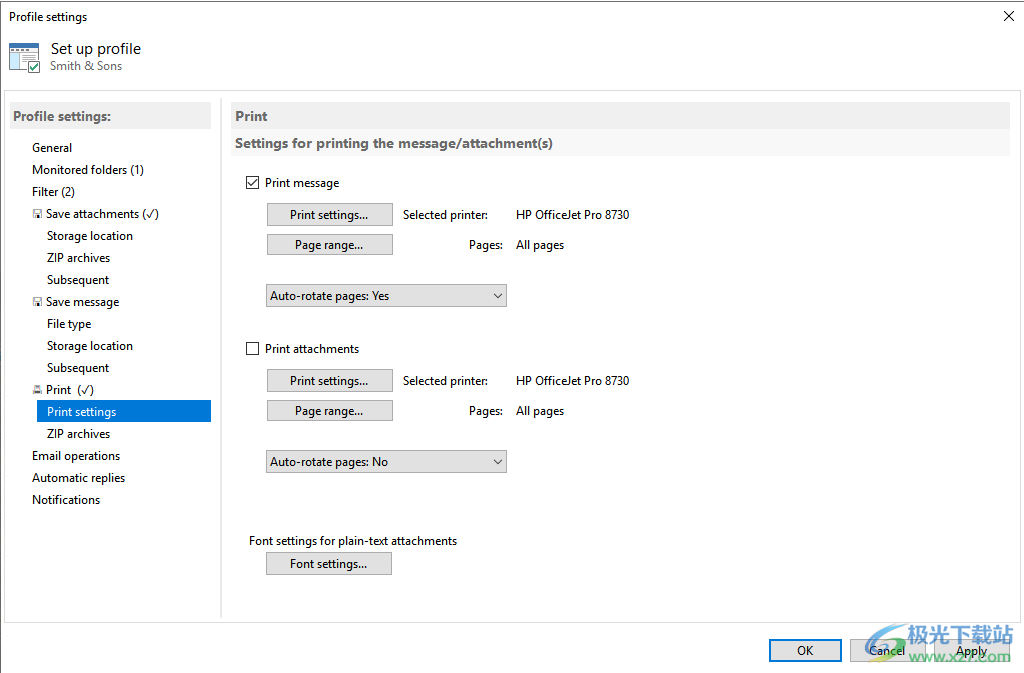
Task: Select General in the settings tree
Action: [52, 148]
